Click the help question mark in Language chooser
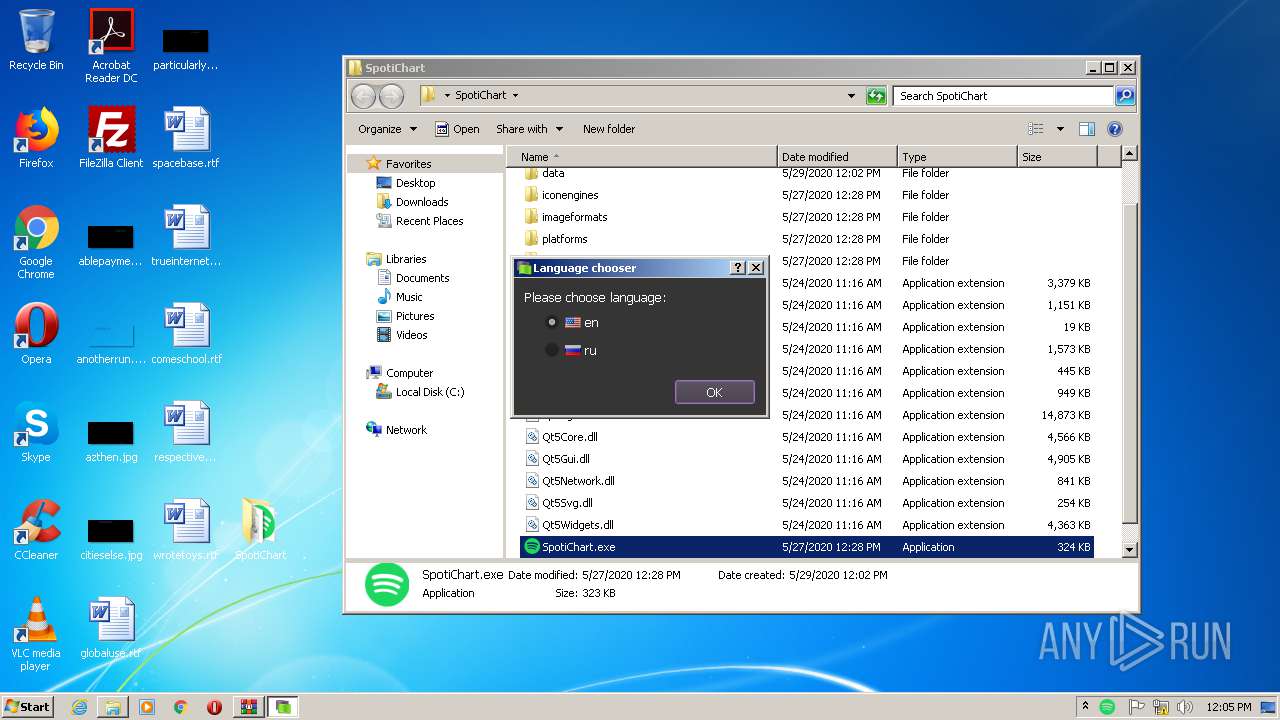 pyautogui.click(x=738, y=268)
